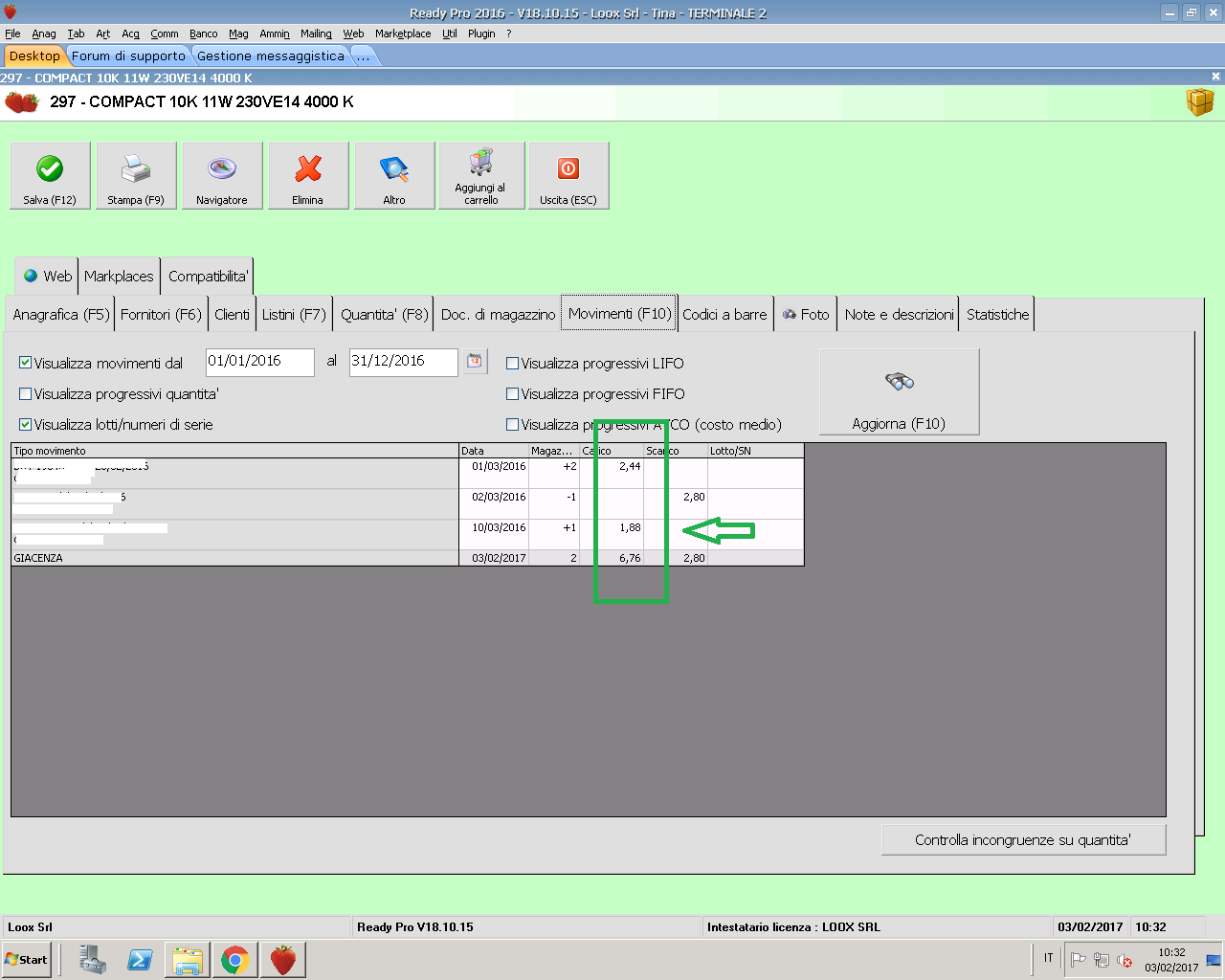Switch to the Forum di supporto tab
Viewport: 1225px width, 980px height.
[128, 56]
